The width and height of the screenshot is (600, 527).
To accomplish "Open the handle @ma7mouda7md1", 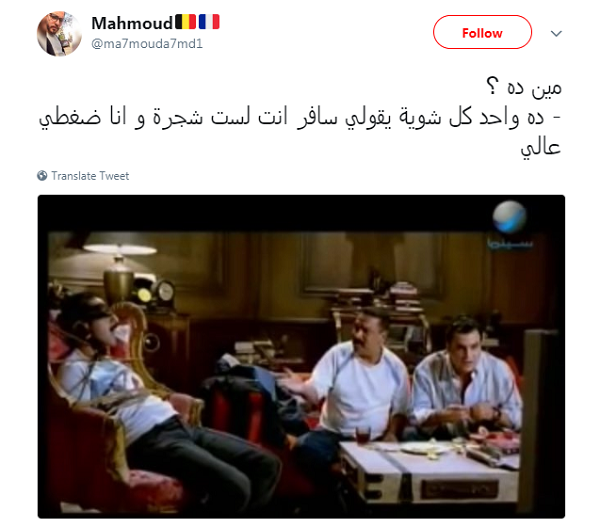I will (x=147, y=44).
